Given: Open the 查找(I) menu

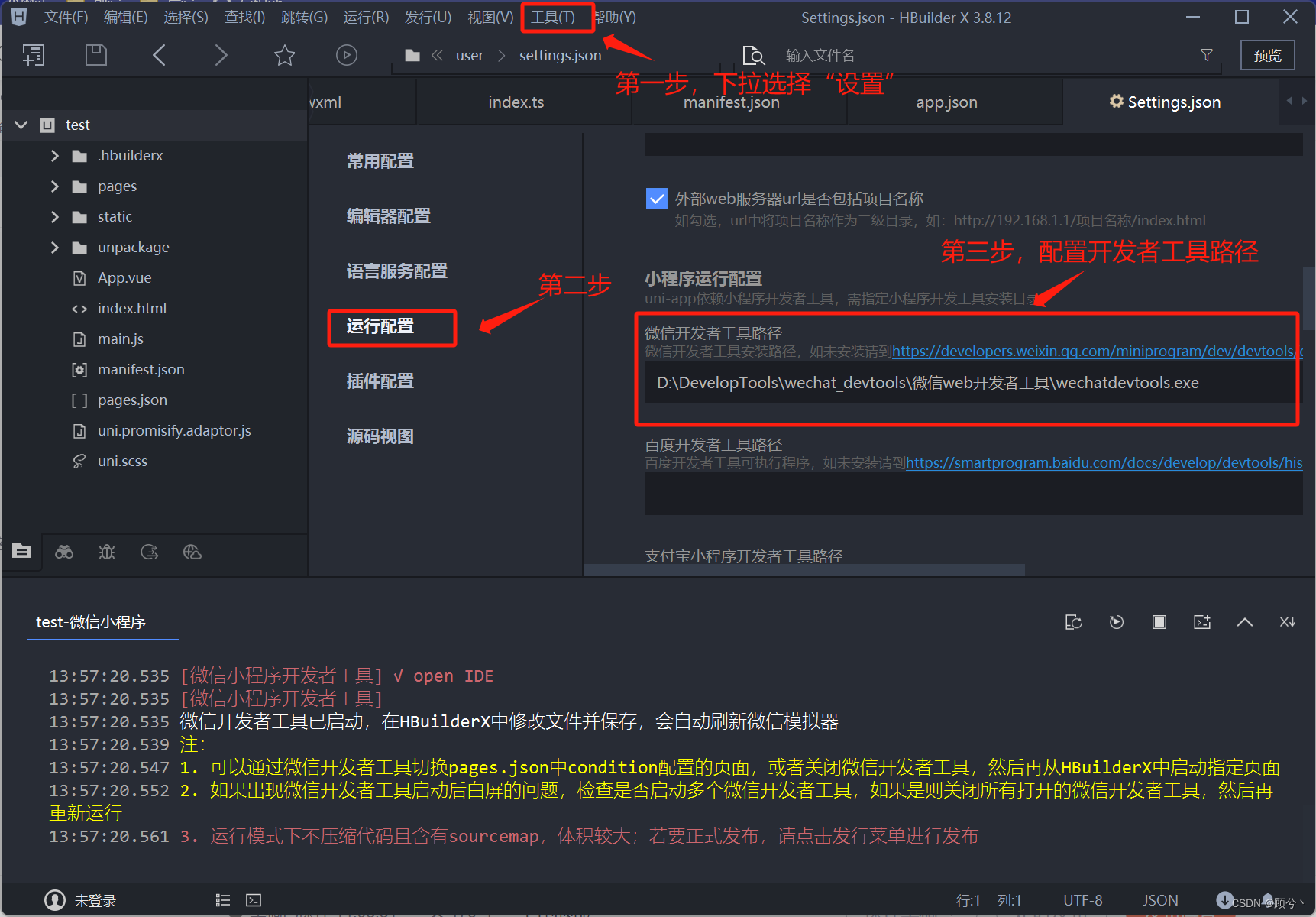Looking at the screenshot, I should coord(244,17).
